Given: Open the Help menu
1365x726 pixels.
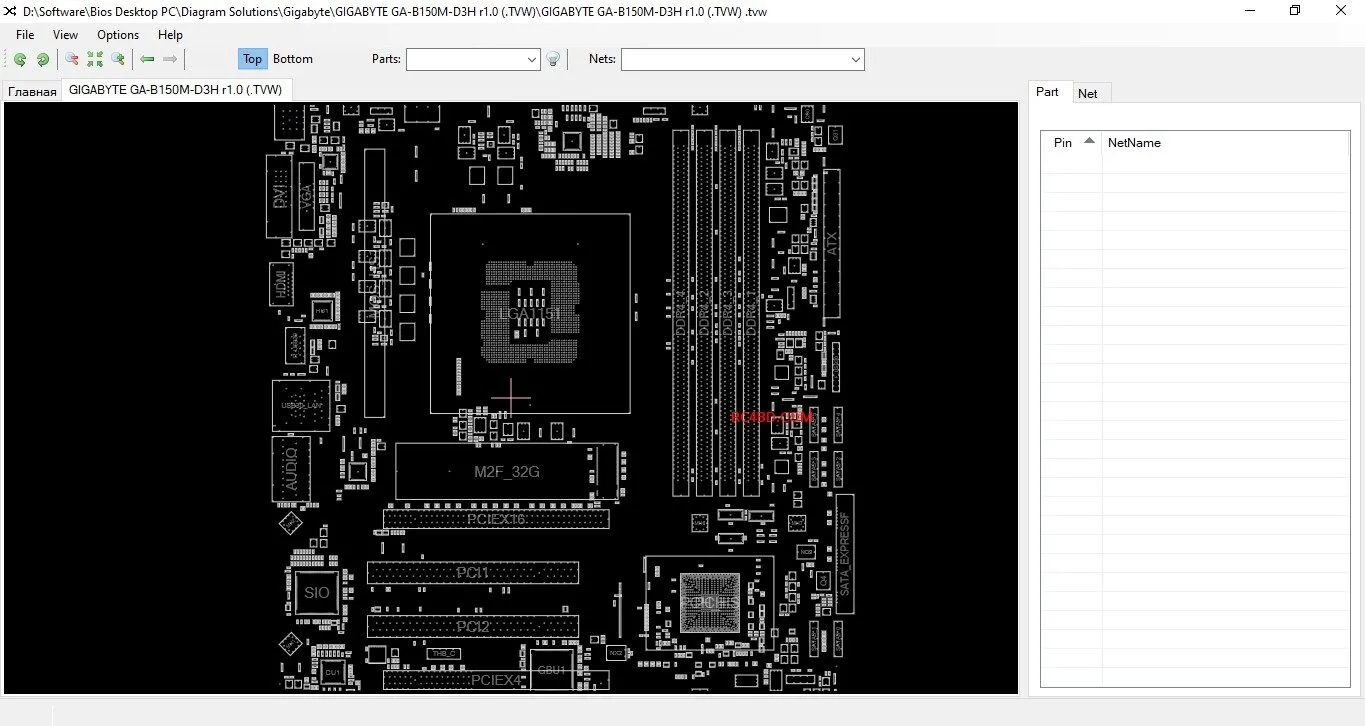Looking at the screenshot, I should [170, 34].
